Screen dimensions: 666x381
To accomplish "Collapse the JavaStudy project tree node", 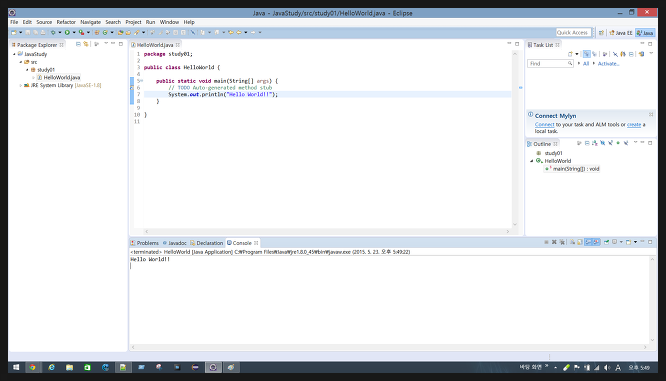I will (14, 54).
